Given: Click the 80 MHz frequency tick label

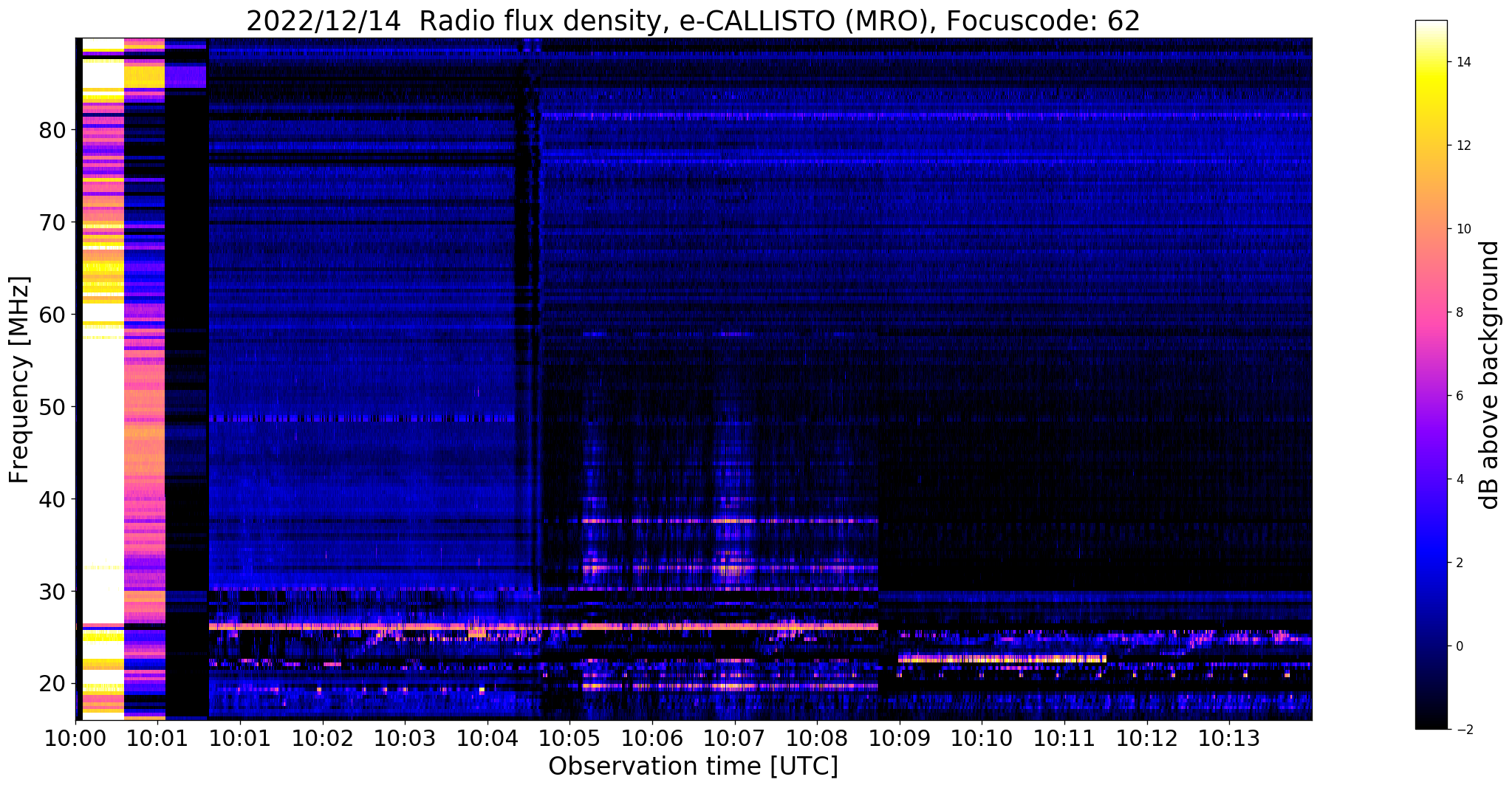Looking at the screenshot, I should tap(52, 130).
